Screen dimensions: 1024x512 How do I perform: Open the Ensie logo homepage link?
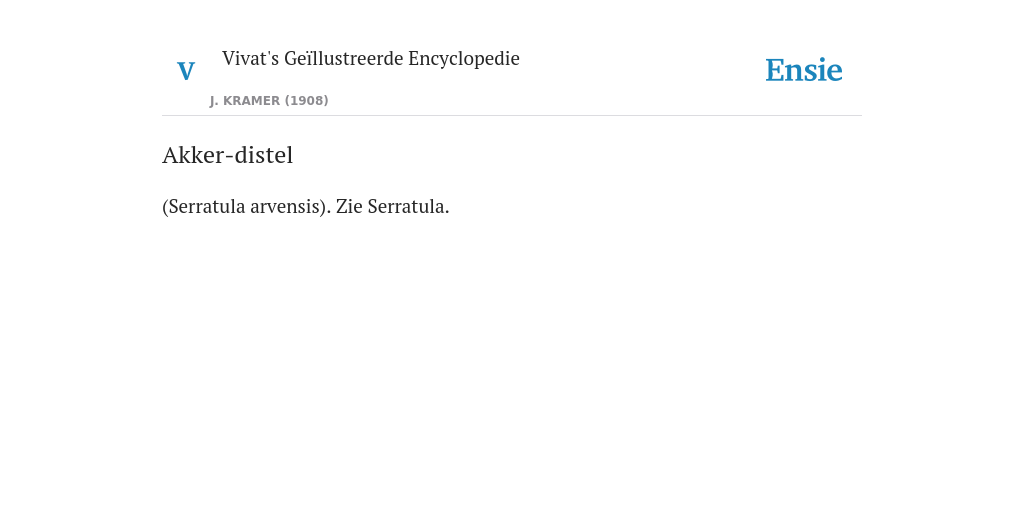point(803,71)
